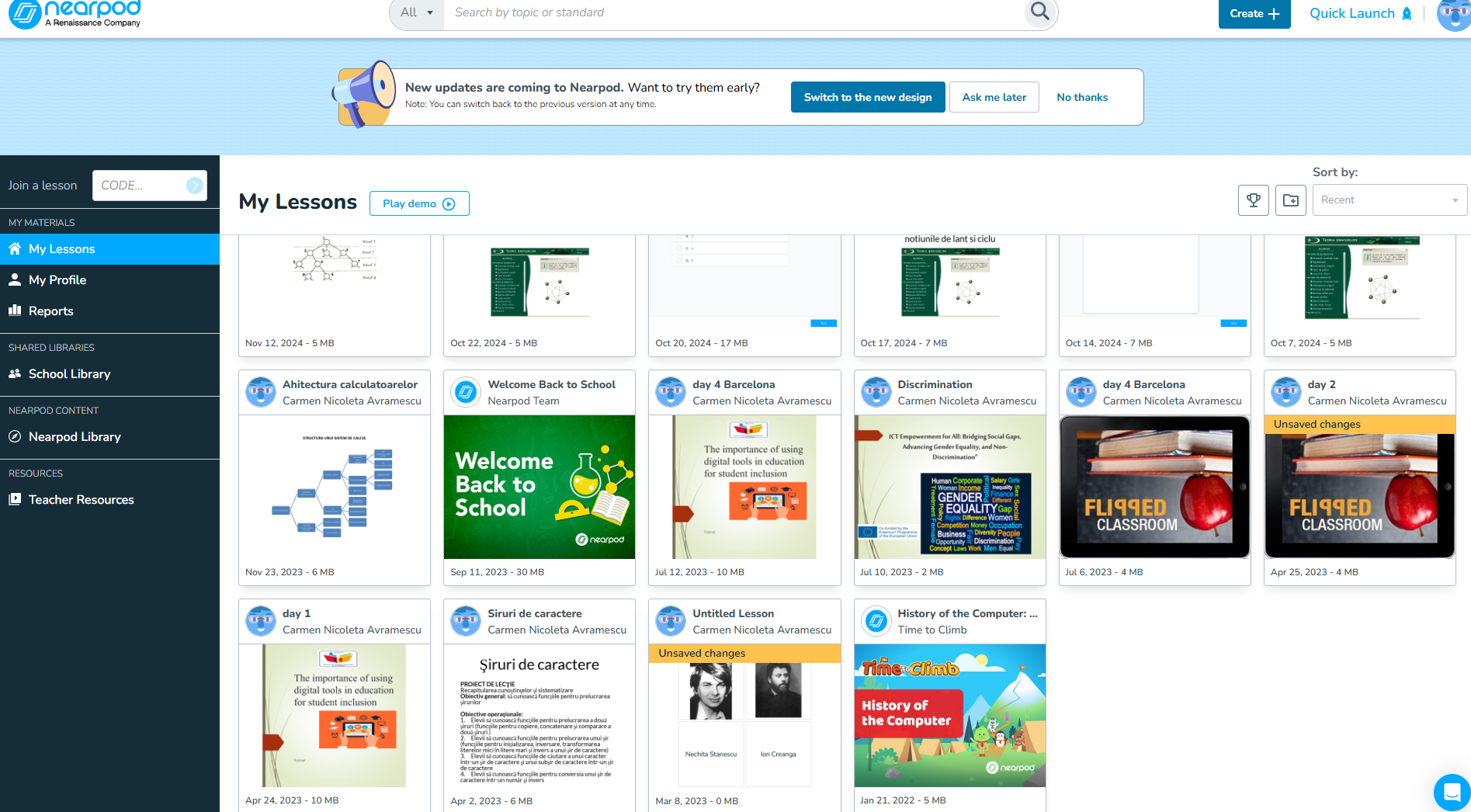Submit the lesson code arrow button

(x=194, y=186)
